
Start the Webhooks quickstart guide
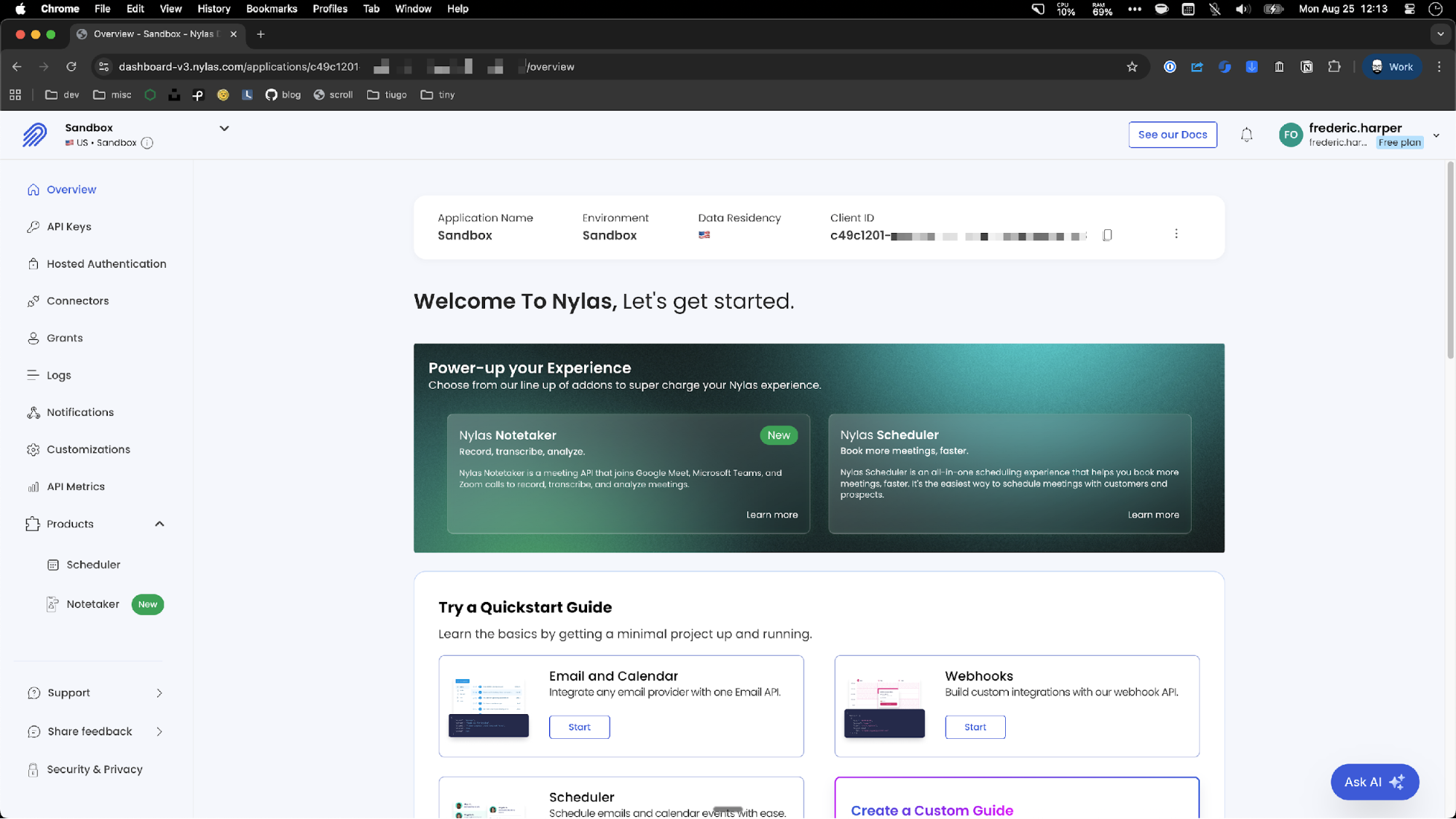pyautogui.click(x=975, y=727)
